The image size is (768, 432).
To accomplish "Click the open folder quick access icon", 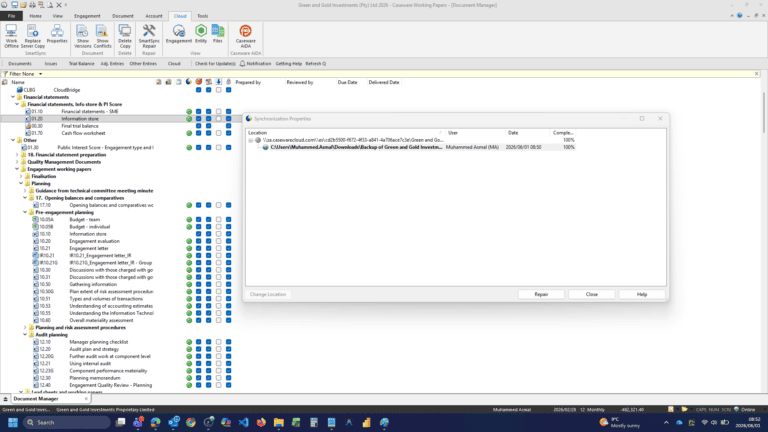I will click(23, 5).
